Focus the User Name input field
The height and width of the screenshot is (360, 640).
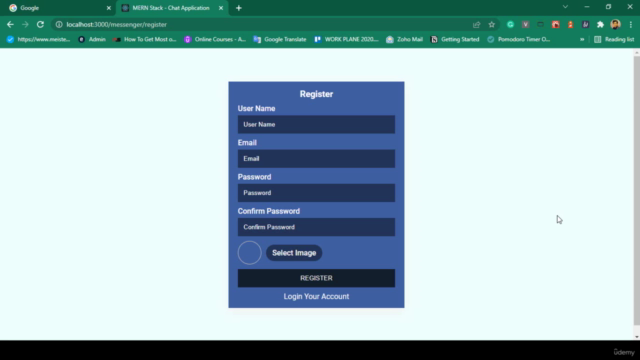tap(316, 124)
